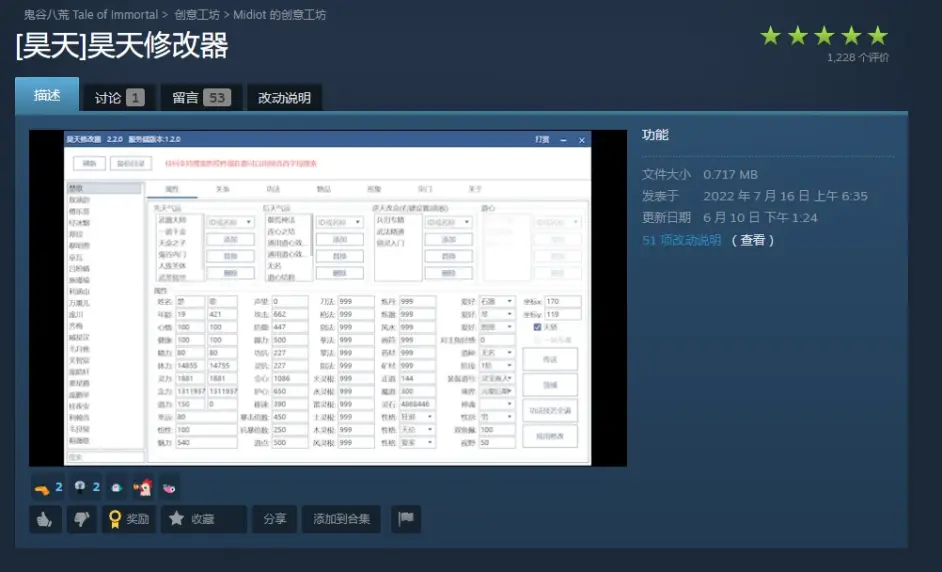Image resolution: width=942 pixels, height=572 pixels.
Task: Favorite the item with 收藏 star
Action: (x=203, y=519)
